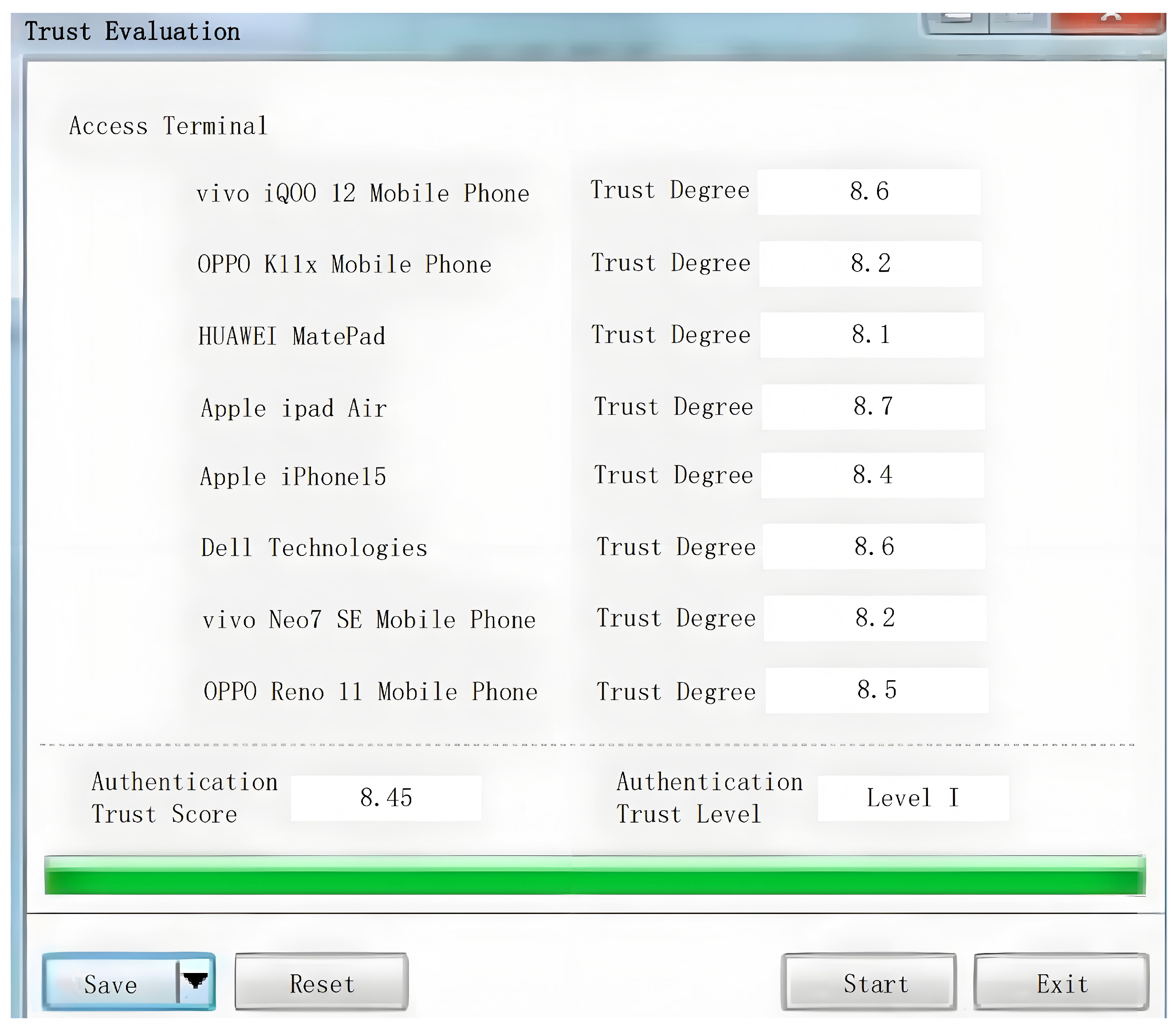Click HUAWEI MatePad trust degree value
Image resolution: width=1176 pixels, height=1028 pixels.
(x=871, y=335)
